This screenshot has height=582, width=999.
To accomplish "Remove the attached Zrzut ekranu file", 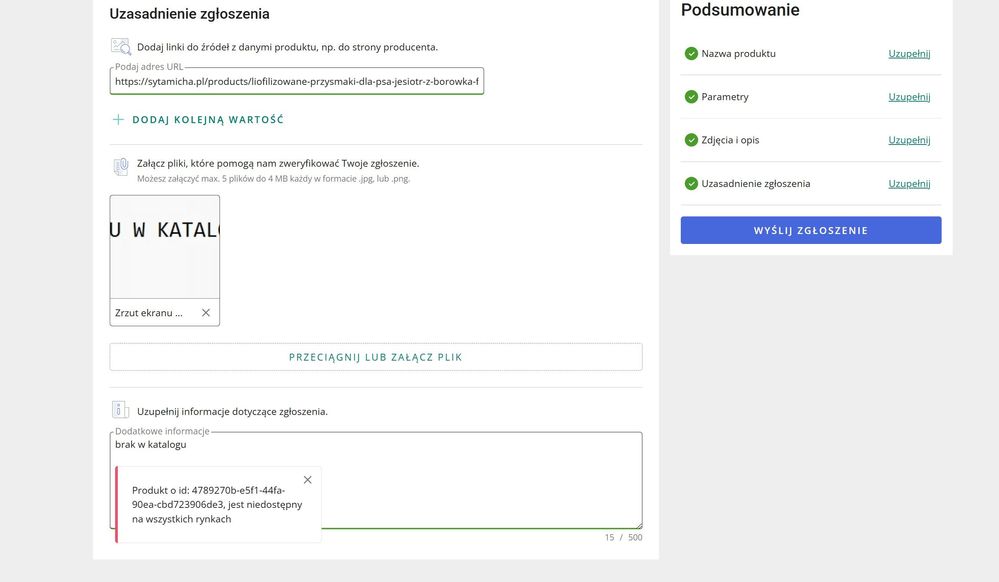I will point(206,313).
